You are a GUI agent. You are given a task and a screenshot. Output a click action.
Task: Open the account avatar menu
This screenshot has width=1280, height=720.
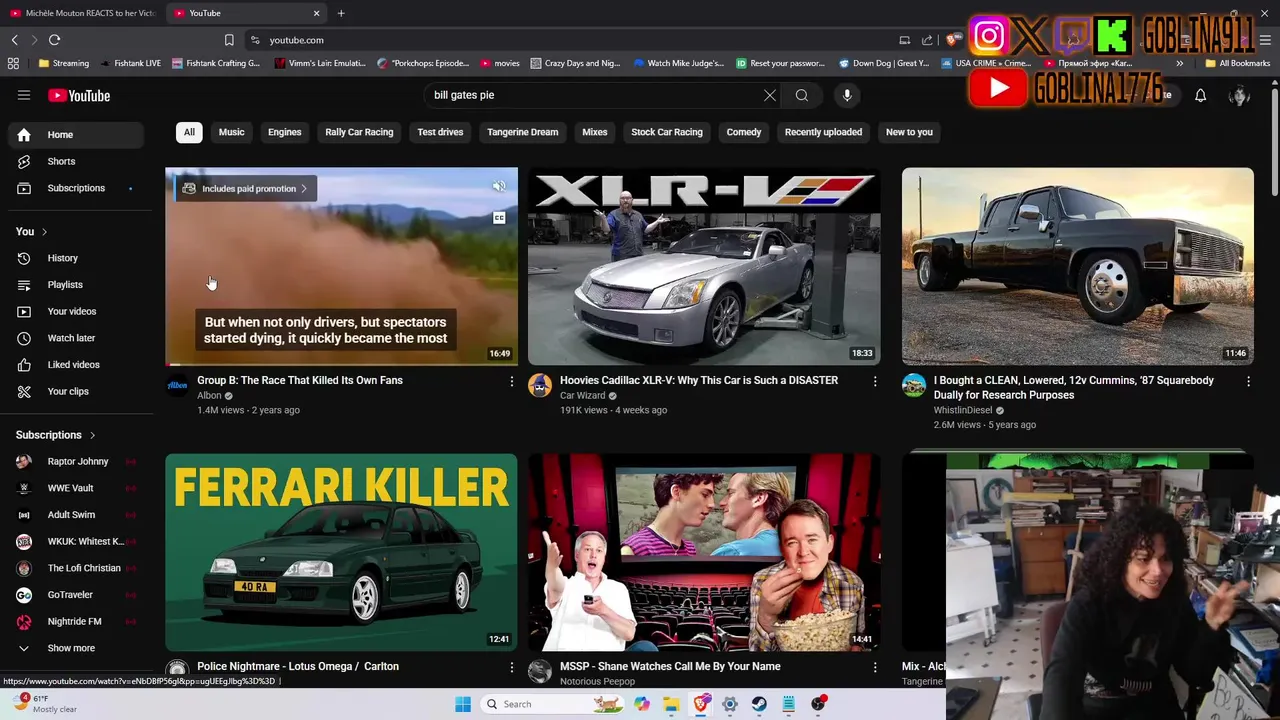(1239, 95)
